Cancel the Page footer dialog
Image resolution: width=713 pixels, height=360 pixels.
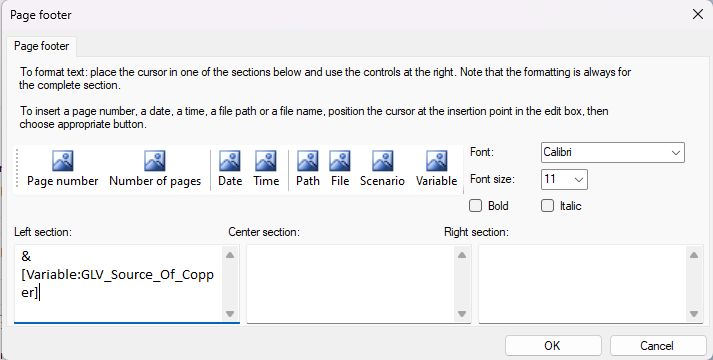[x=658, y=346]
